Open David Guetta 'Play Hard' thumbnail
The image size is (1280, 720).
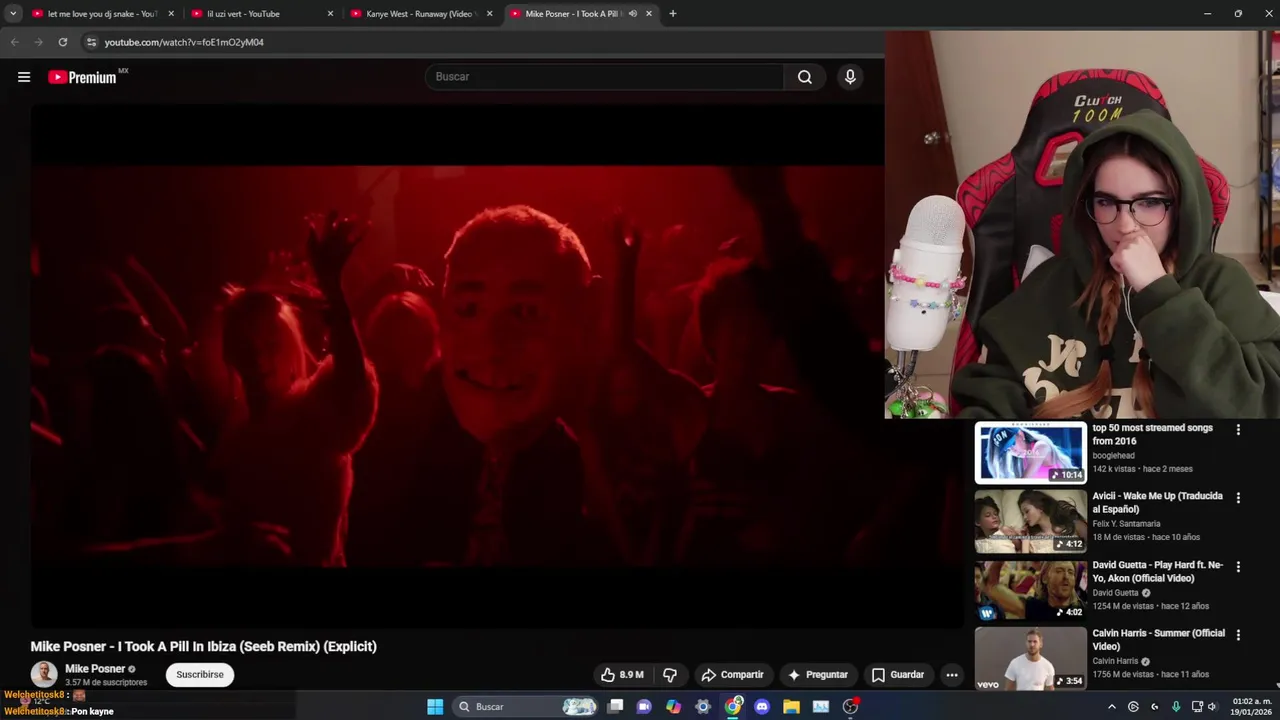(1031, 590)
